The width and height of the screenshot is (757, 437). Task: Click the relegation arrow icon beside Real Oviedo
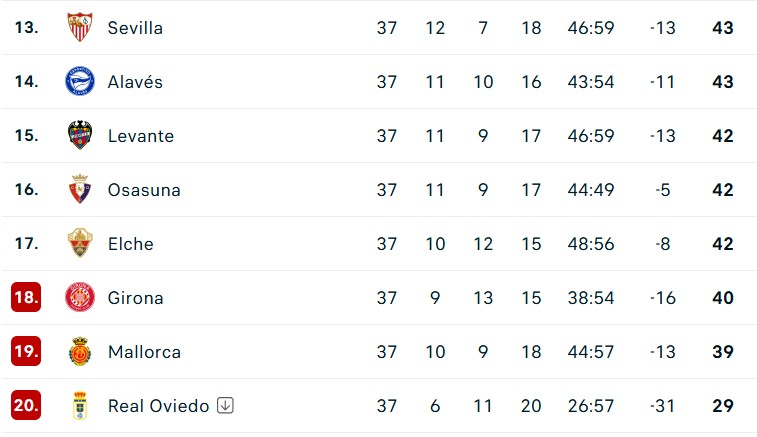pos(225,406)
